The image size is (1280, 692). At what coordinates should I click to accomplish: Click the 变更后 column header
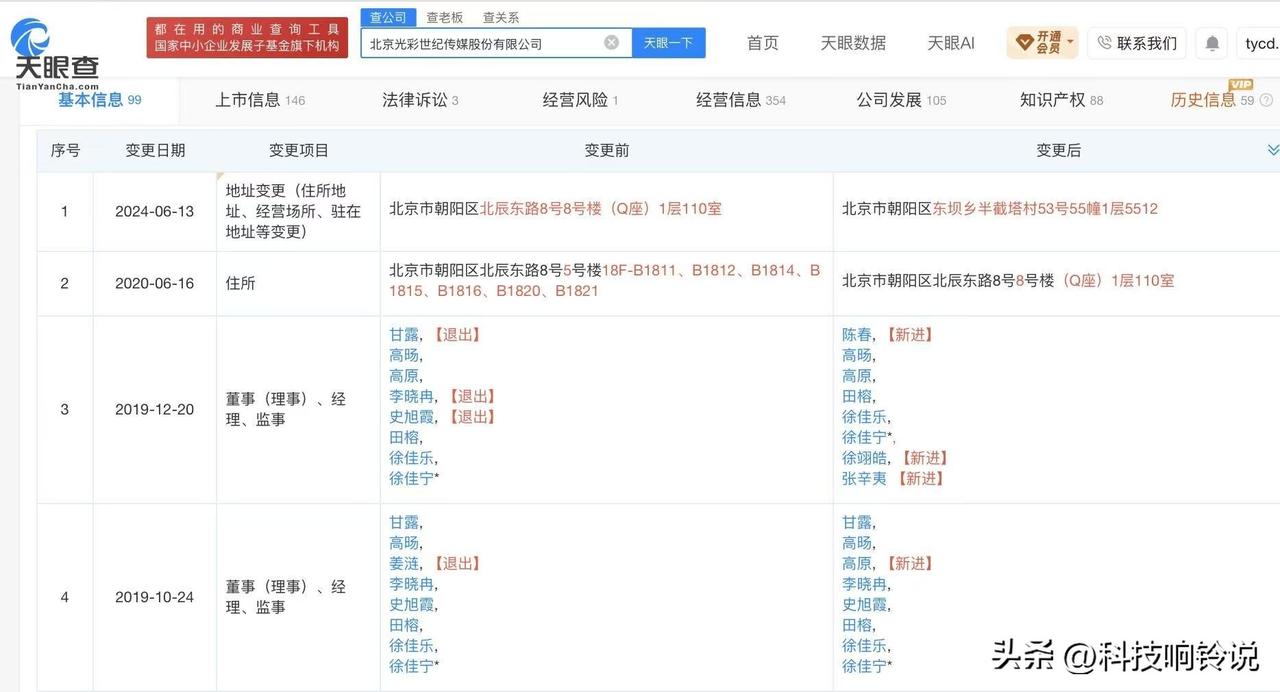1058,150
